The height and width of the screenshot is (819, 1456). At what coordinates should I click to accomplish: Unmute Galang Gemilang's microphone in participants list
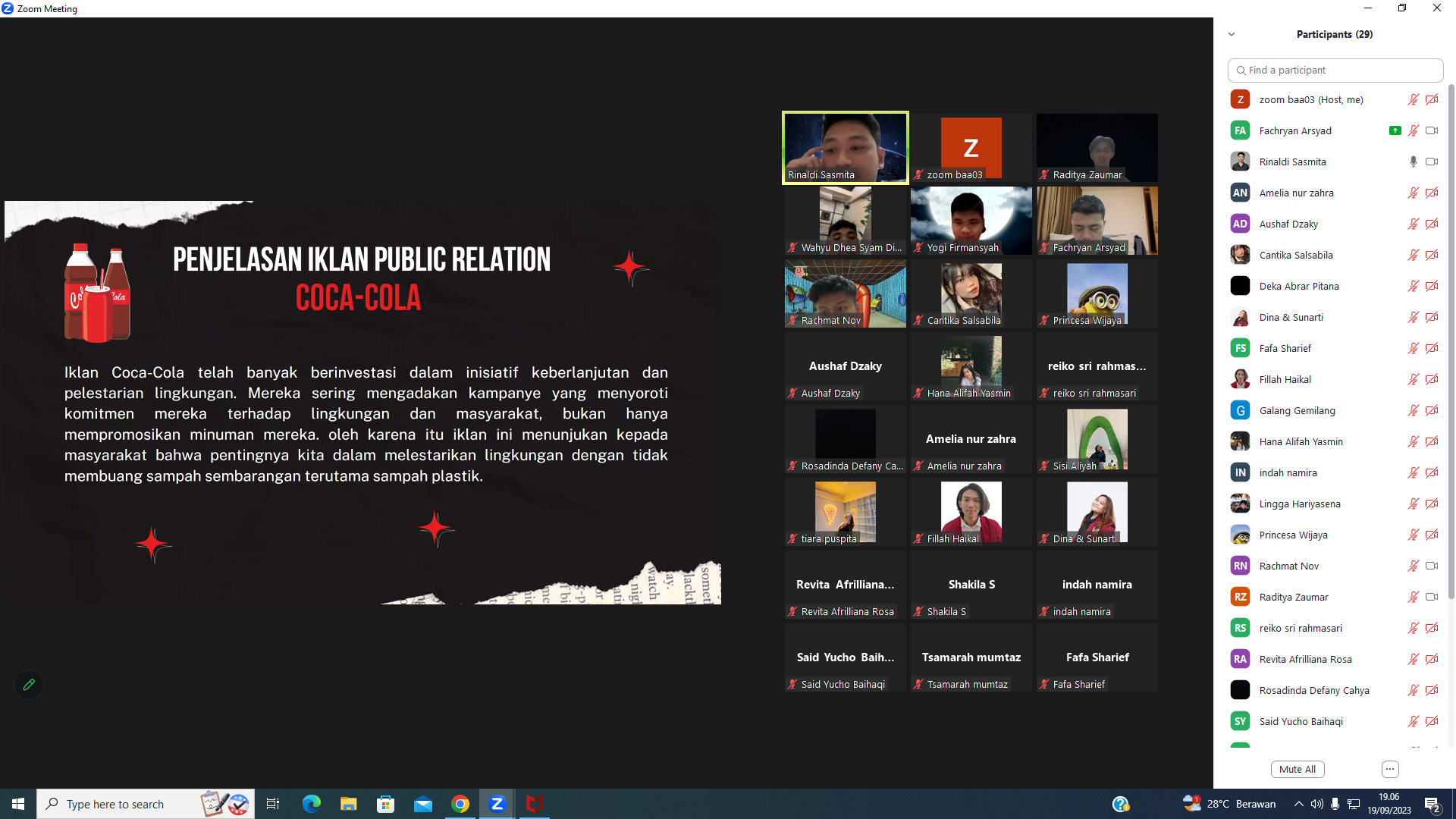point(1414,410)
